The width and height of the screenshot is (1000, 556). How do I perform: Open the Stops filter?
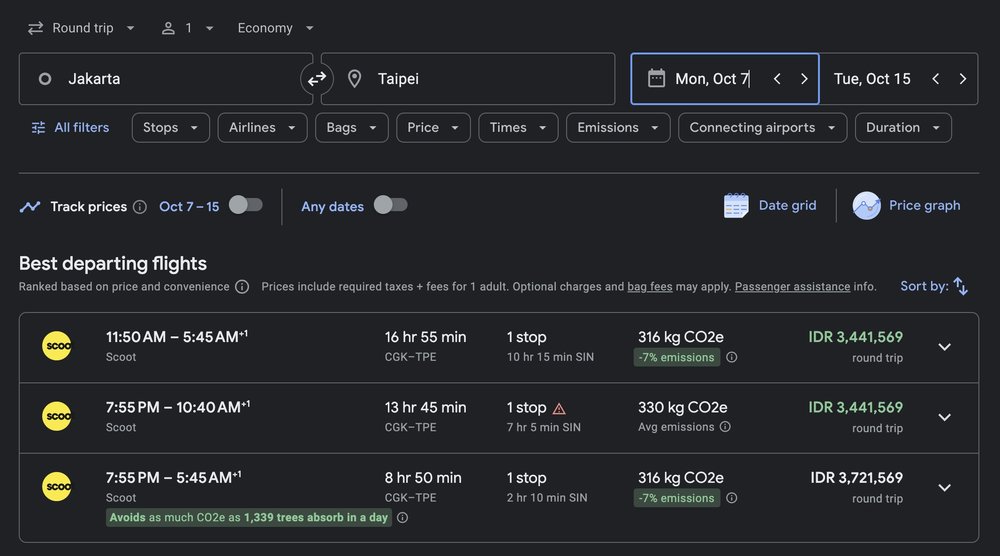pos(170,128)
